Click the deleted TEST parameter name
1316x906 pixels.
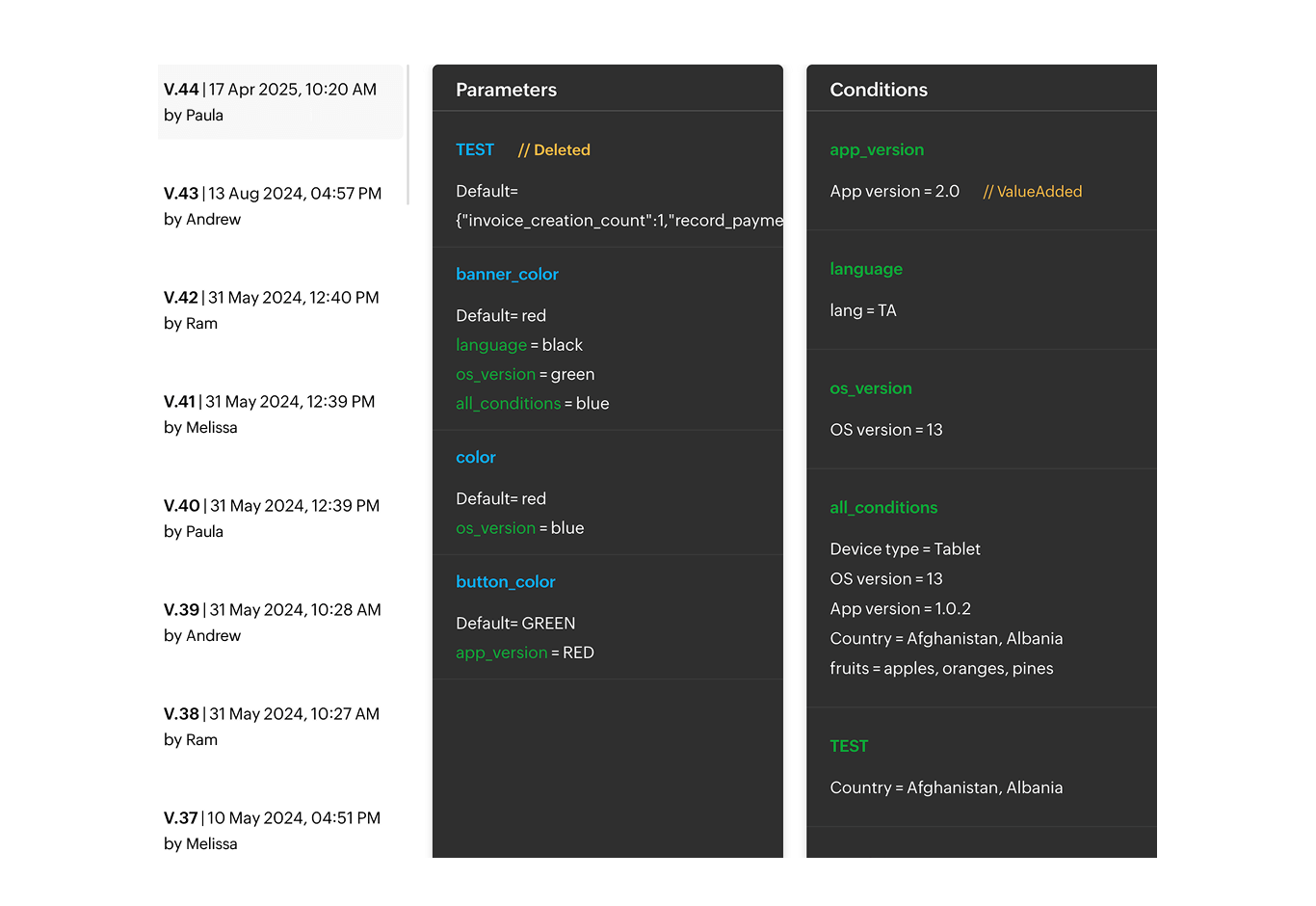click(x=475, y=150)
